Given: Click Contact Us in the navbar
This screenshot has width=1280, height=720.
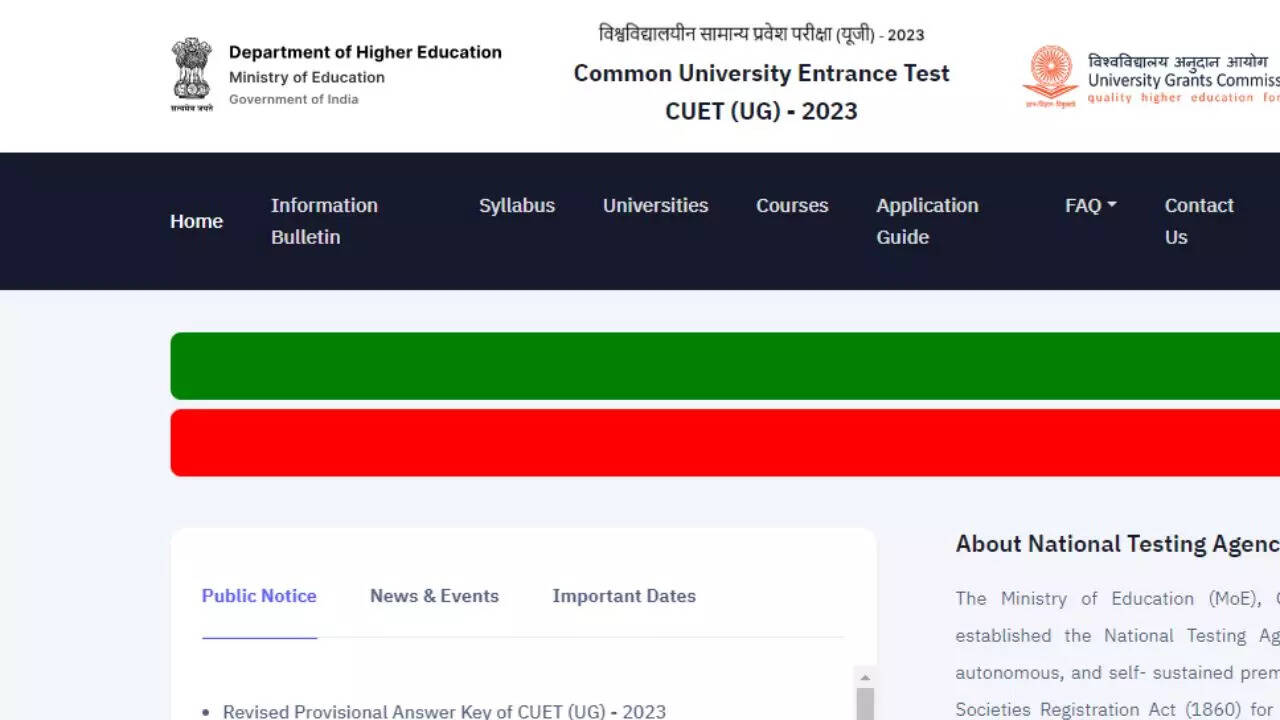Looking at the screenshot, I should click(x=1198, y=221).
